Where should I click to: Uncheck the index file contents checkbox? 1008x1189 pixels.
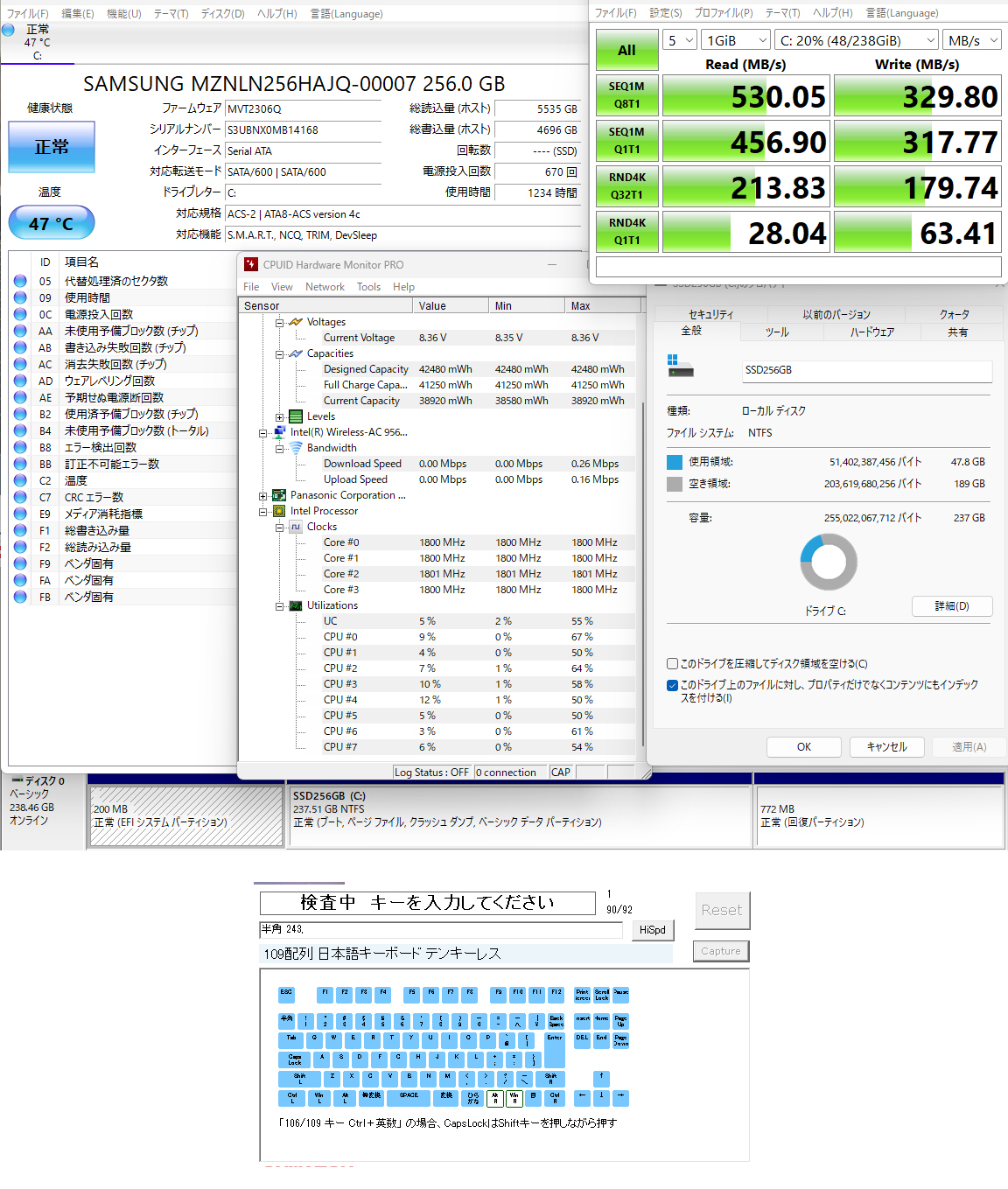pos(672,685)
